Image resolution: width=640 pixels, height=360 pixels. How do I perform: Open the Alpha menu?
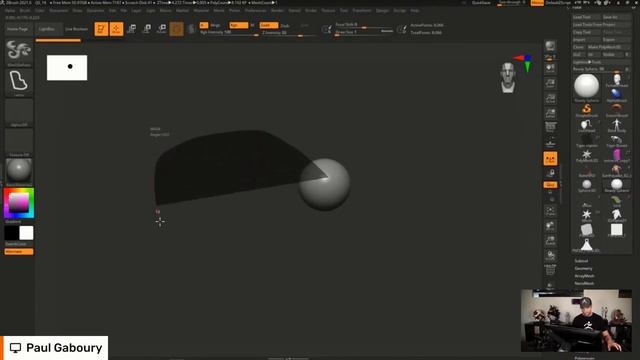click(10, 11)
